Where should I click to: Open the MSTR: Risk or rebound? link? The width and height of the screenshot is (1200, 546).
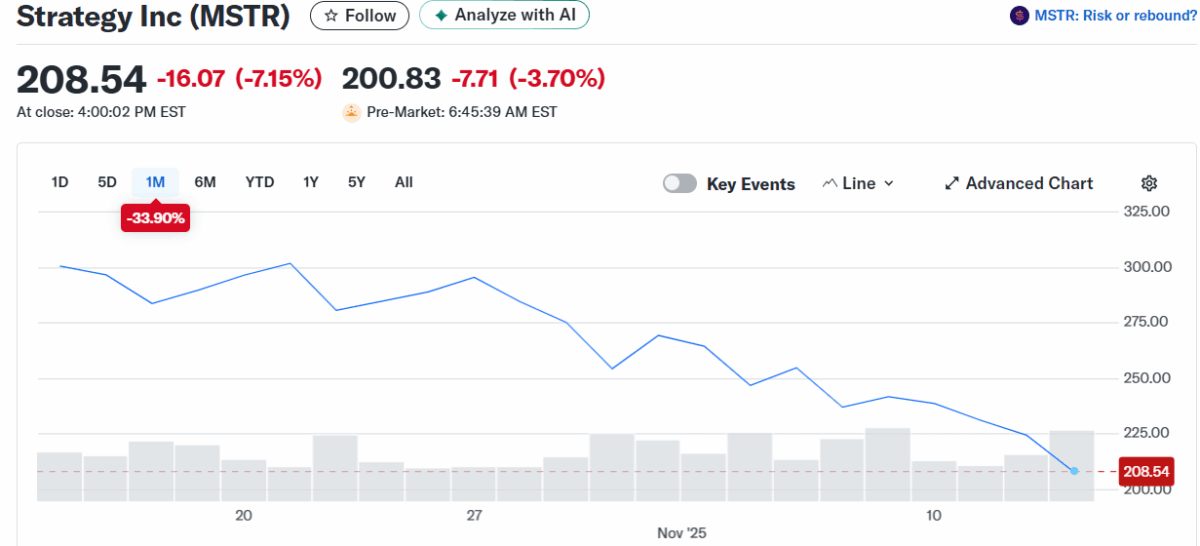(x=1115, y=16)
